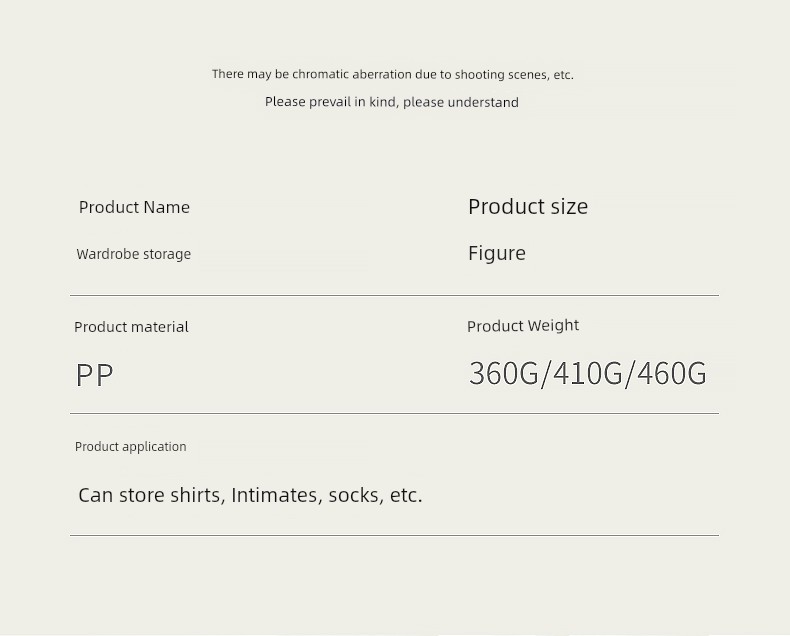Click the "PP" material value
The image size is (790, 636).
(94, 375)
